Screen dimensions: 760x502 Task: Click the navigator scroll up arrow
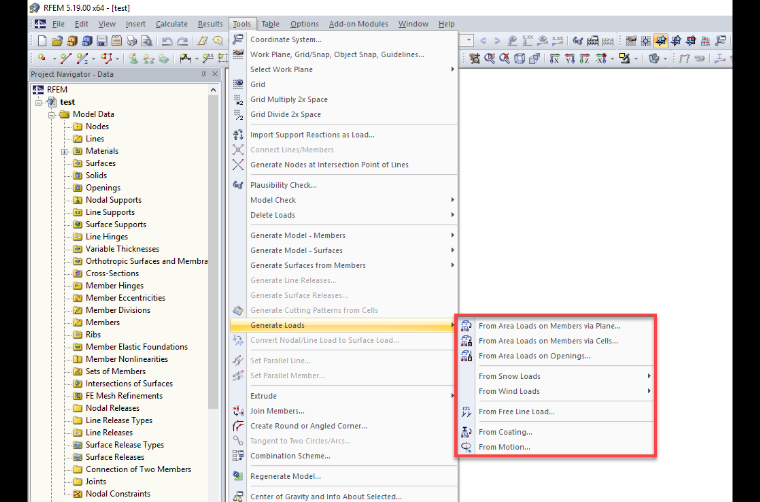(213, 90)
